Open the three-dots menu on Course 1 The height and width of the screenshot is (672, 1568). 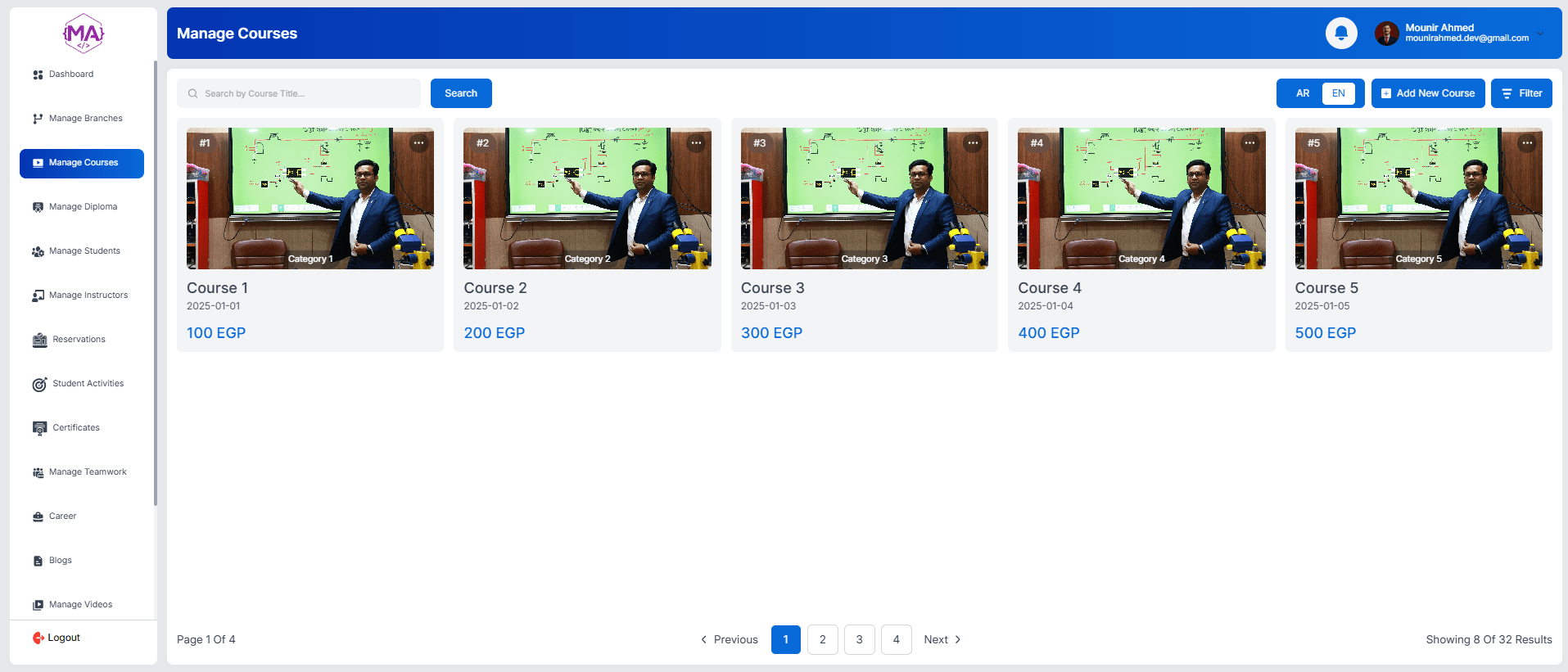pos(418,142)
